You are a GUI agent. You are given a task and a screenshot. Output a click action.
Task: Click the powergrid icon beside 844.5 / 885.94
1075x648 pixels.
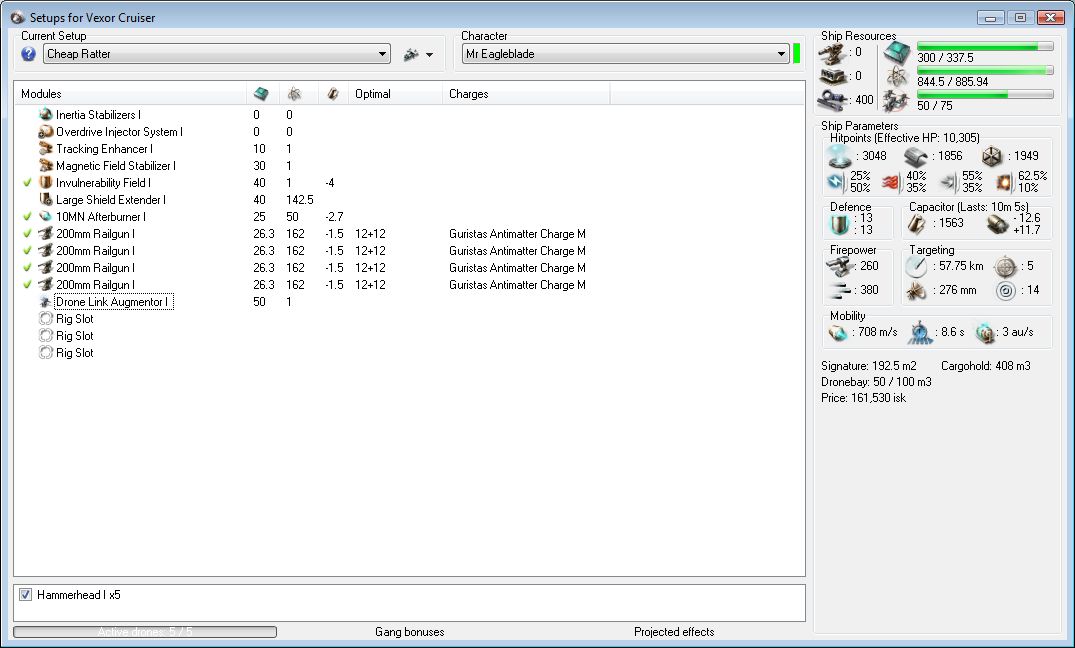tap(897, 77)
